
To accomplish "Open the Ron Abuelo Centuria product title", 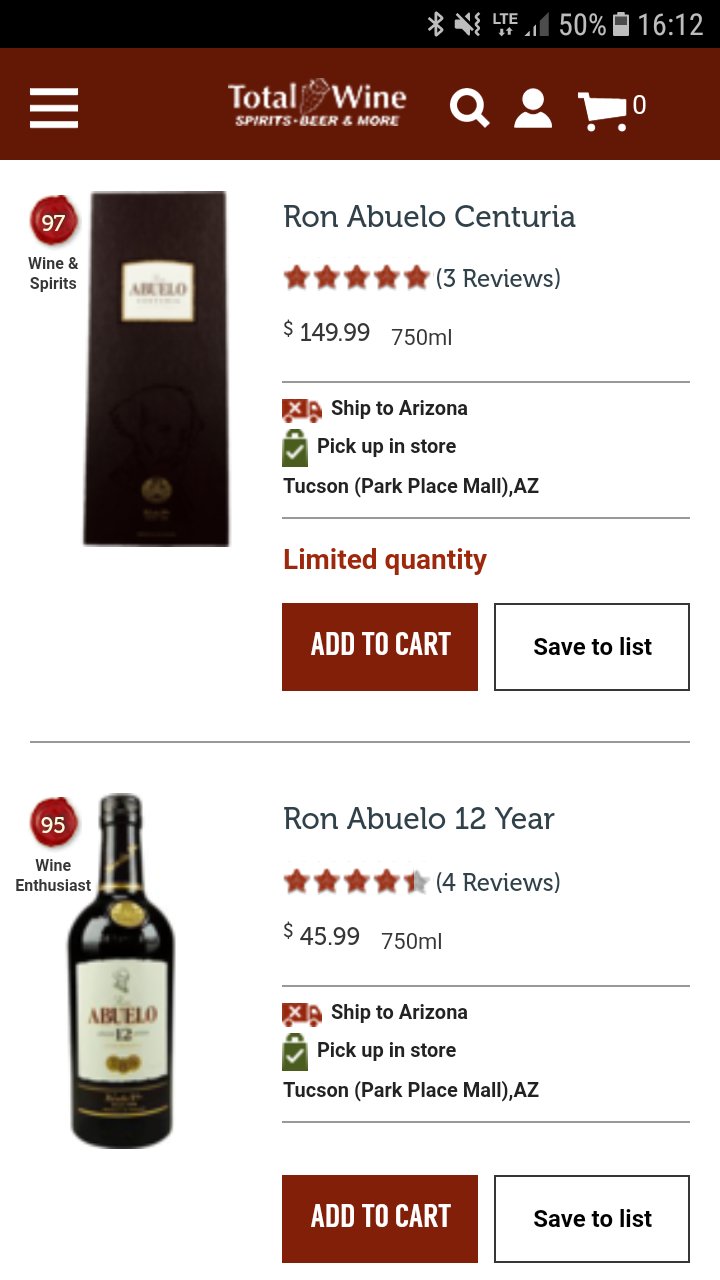I will click(429, 216).
